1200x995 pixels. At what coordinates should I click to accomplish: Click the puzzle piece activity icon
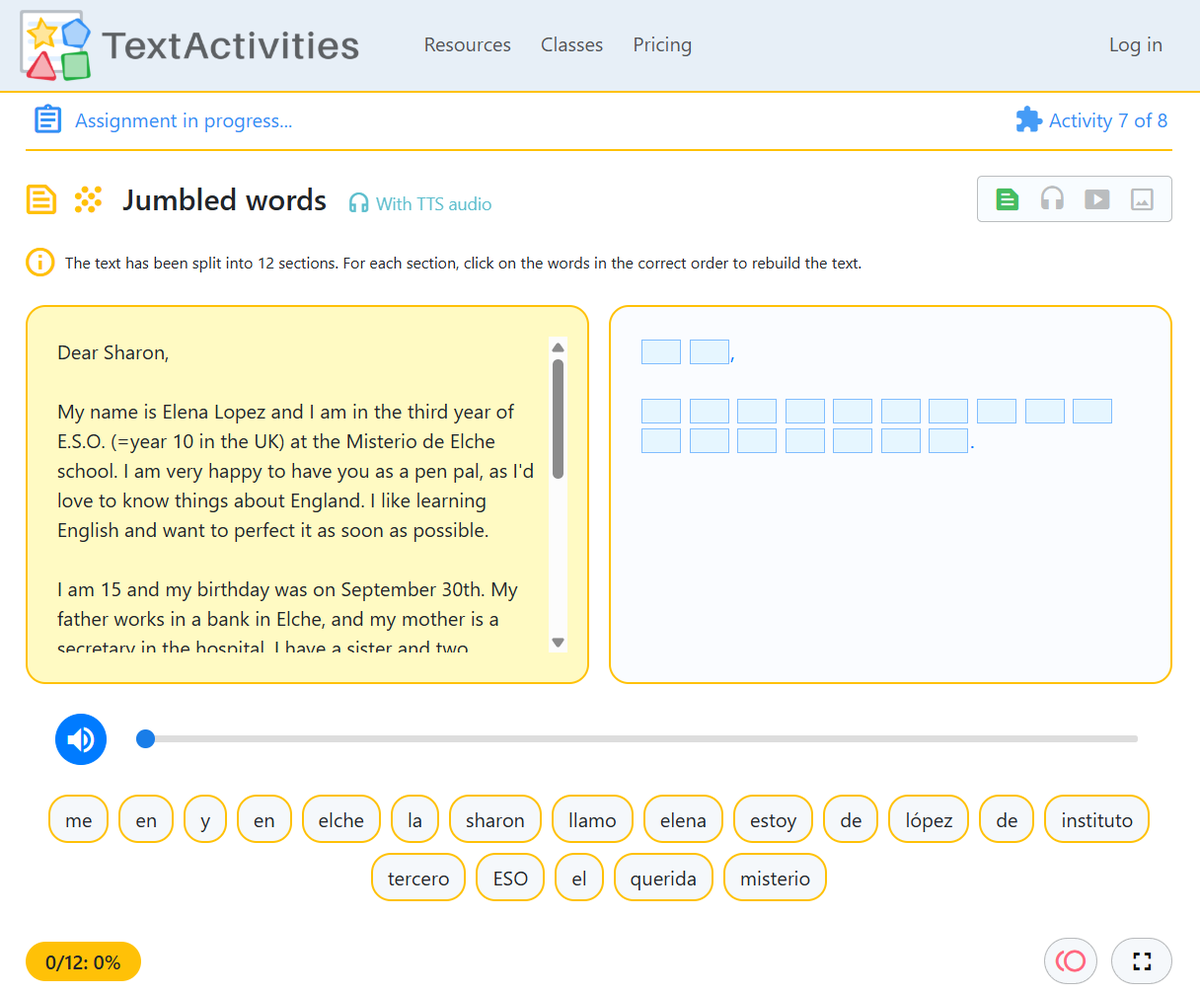[x=1028, y=120]
